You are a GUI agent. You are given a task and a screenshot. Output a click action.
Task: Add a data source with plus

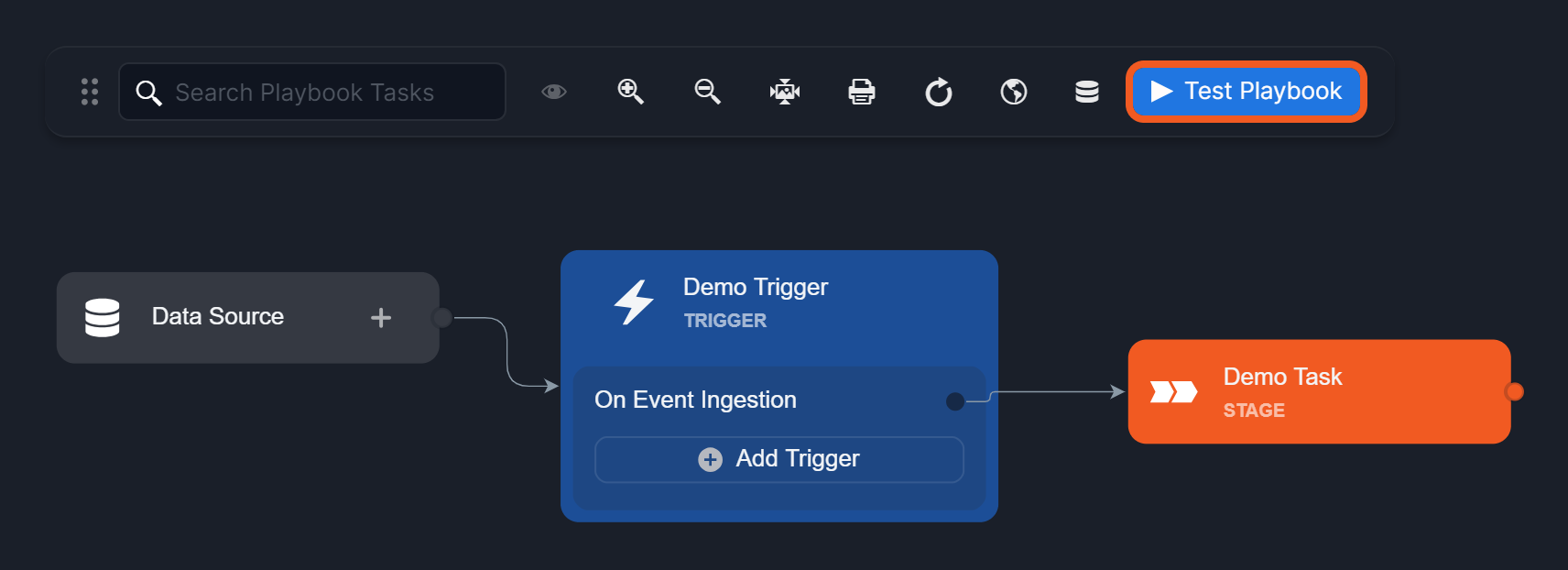pyautogui.click(x=381, y=318)
